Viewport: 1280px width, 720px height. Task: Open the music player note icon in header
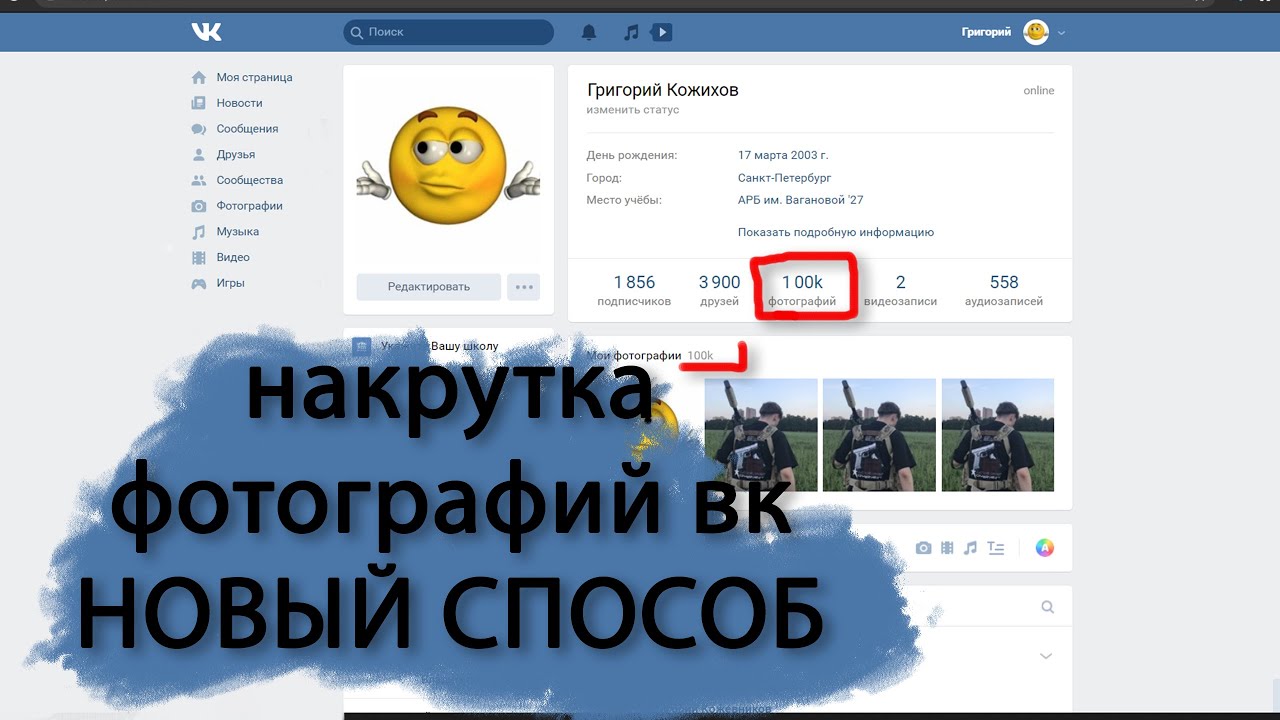click(630, 32)
